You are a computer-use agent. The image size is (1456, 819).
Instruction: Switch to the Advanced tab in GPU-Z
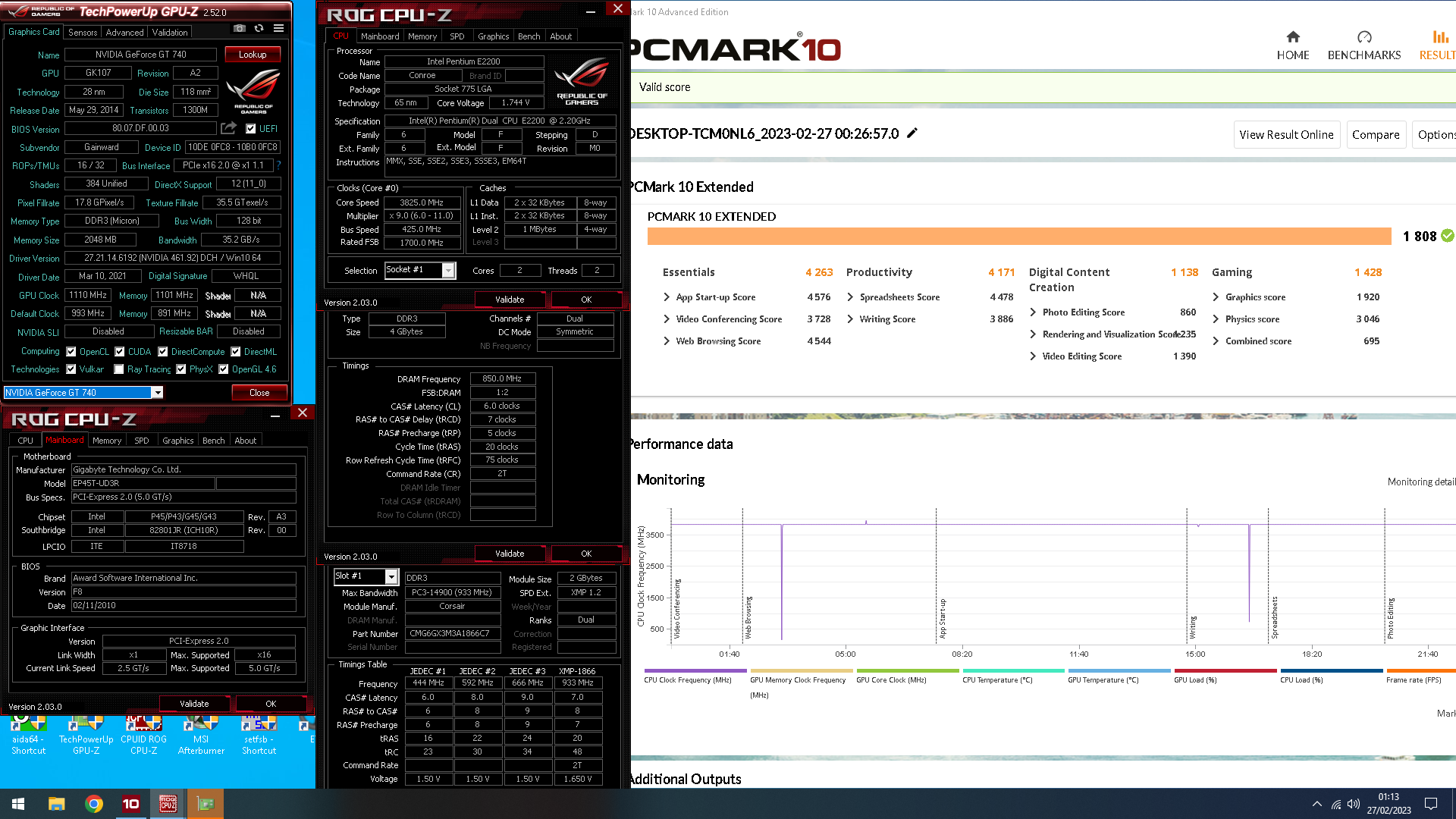coord(124,33)
